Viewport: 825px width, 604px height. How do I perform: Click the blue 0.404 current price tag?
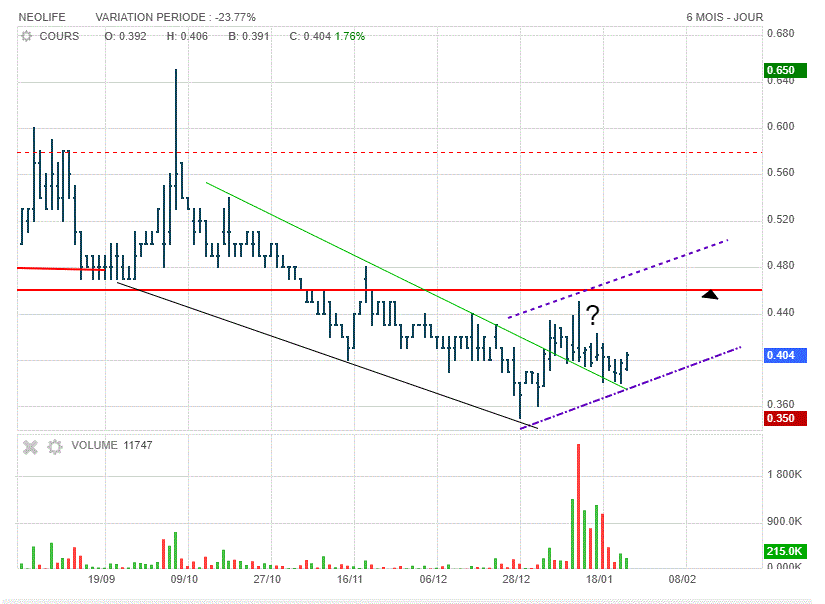(x=785, y=355)
